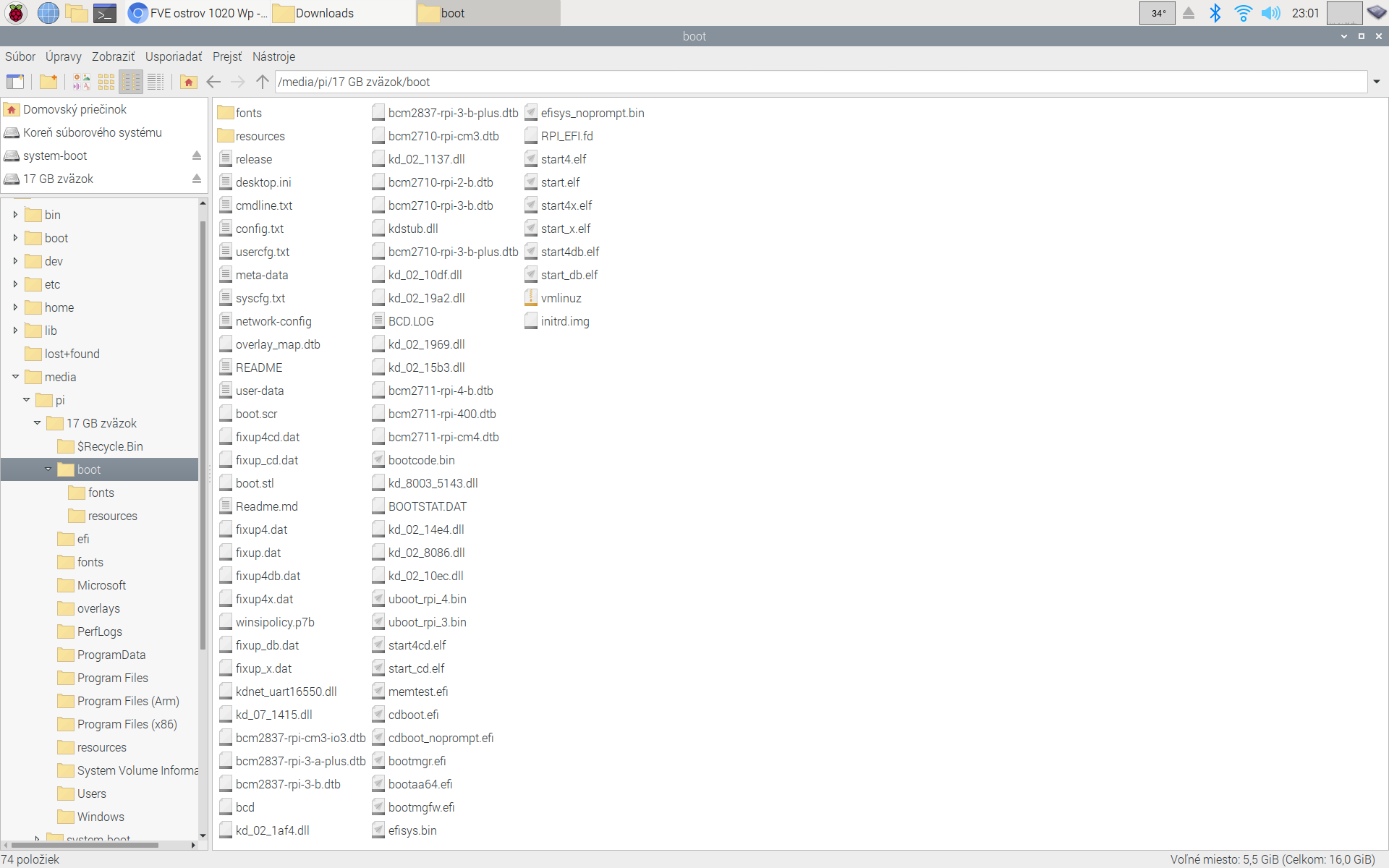This screenshot has width=1389, height=868.
Task: Collapse the media folder in tree
Action: [x=15, y=377]
